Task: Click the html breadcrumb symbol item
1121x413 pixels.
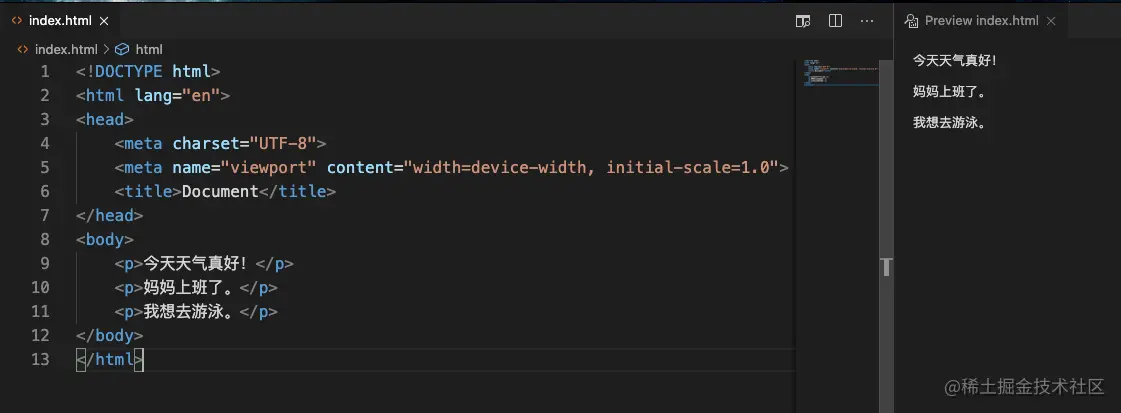Action: [149, 49]
